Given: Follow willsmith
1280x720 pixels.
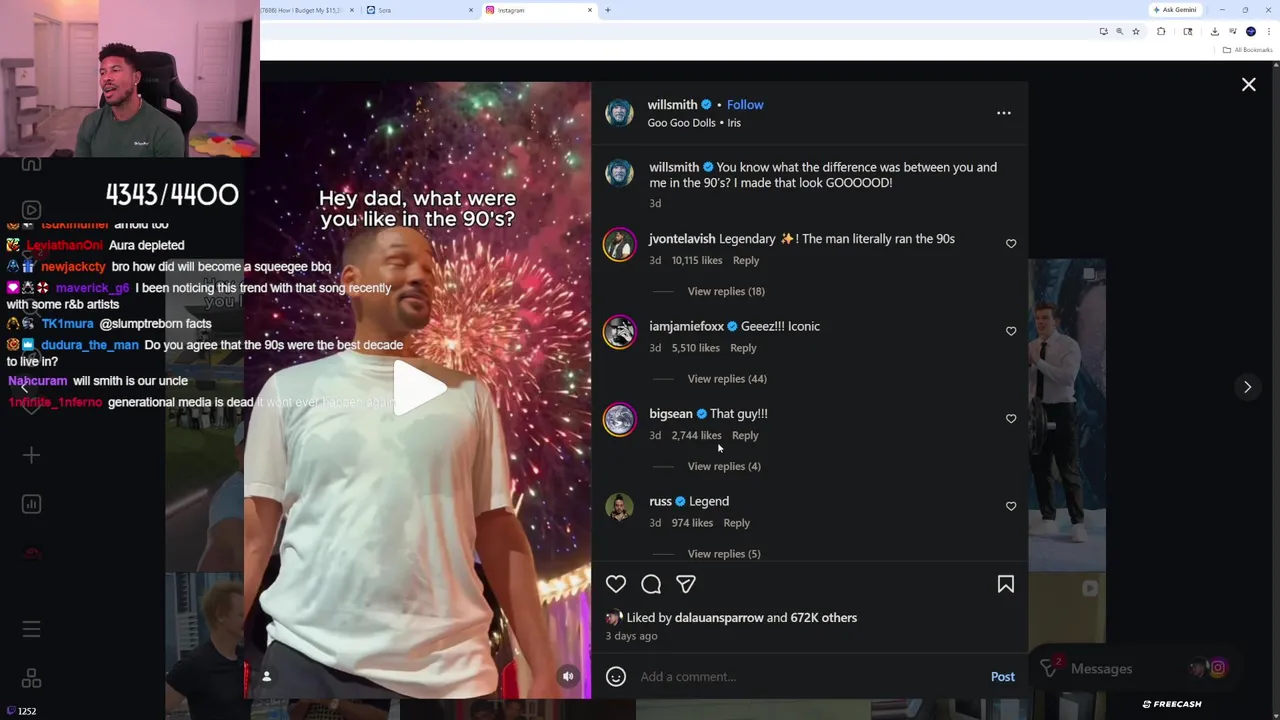Looking at the screenshot, I should click(x=745, y=104).
